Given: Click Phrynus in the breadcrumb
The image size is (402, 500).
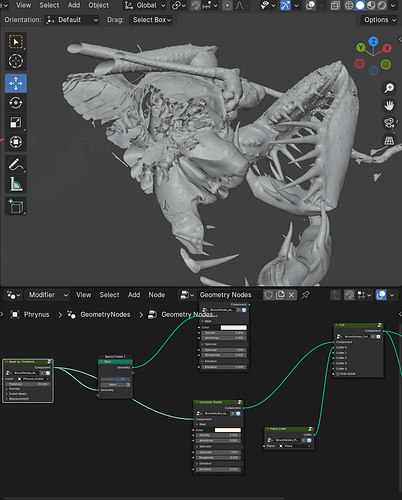Looking at the screenshot, I should (36, 315).
